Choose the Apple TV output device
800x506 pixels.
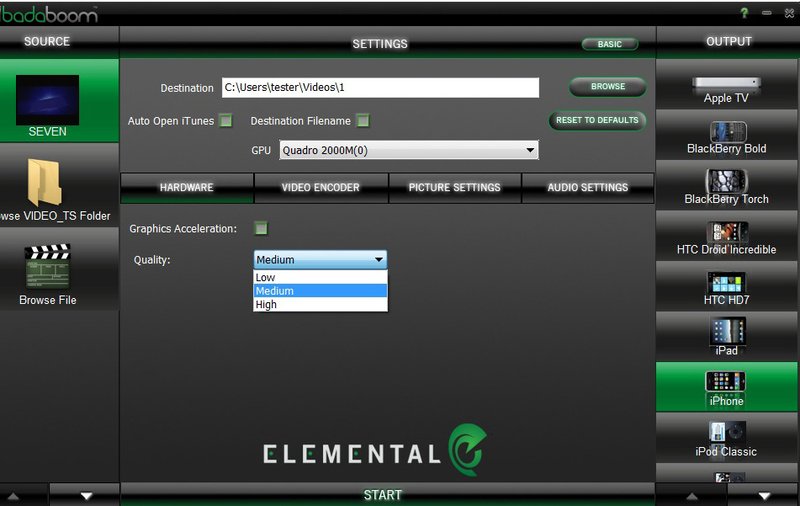point(727,84)
